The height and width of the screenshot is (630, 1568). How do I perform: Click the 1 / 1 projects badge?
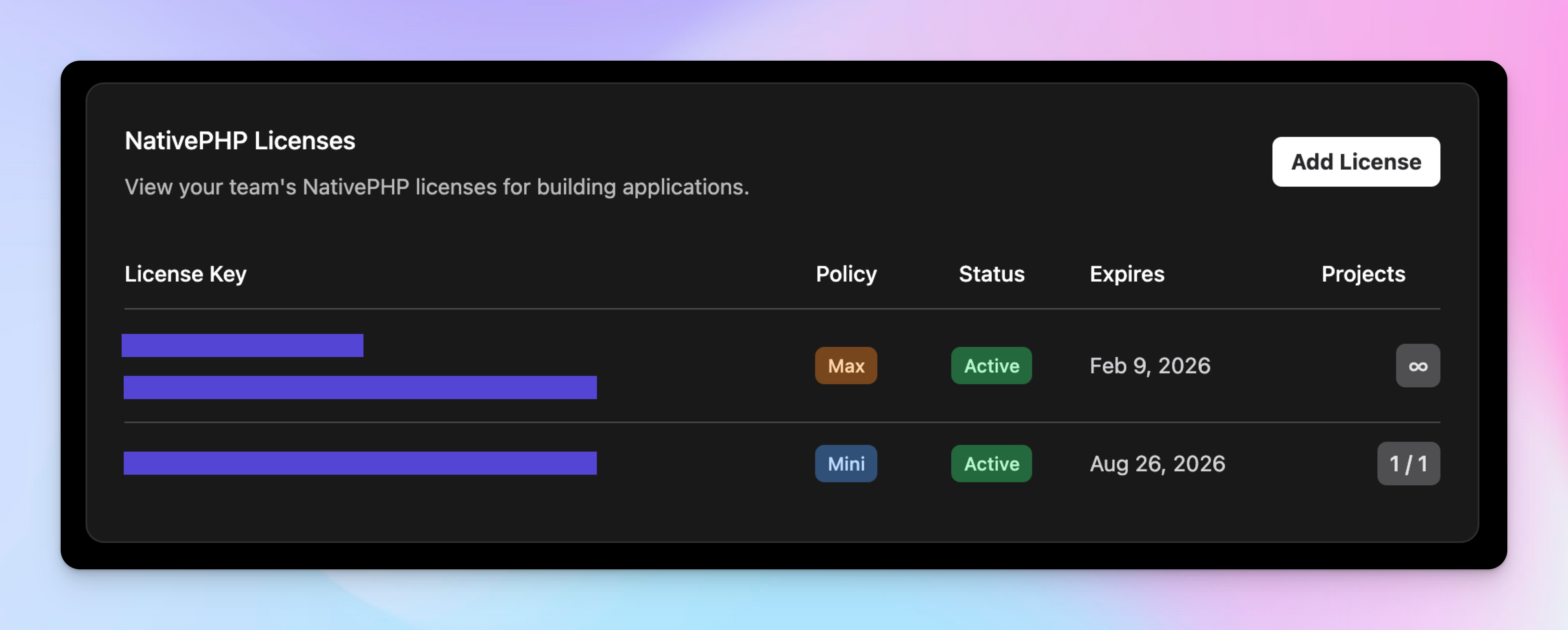point(1409,464)
